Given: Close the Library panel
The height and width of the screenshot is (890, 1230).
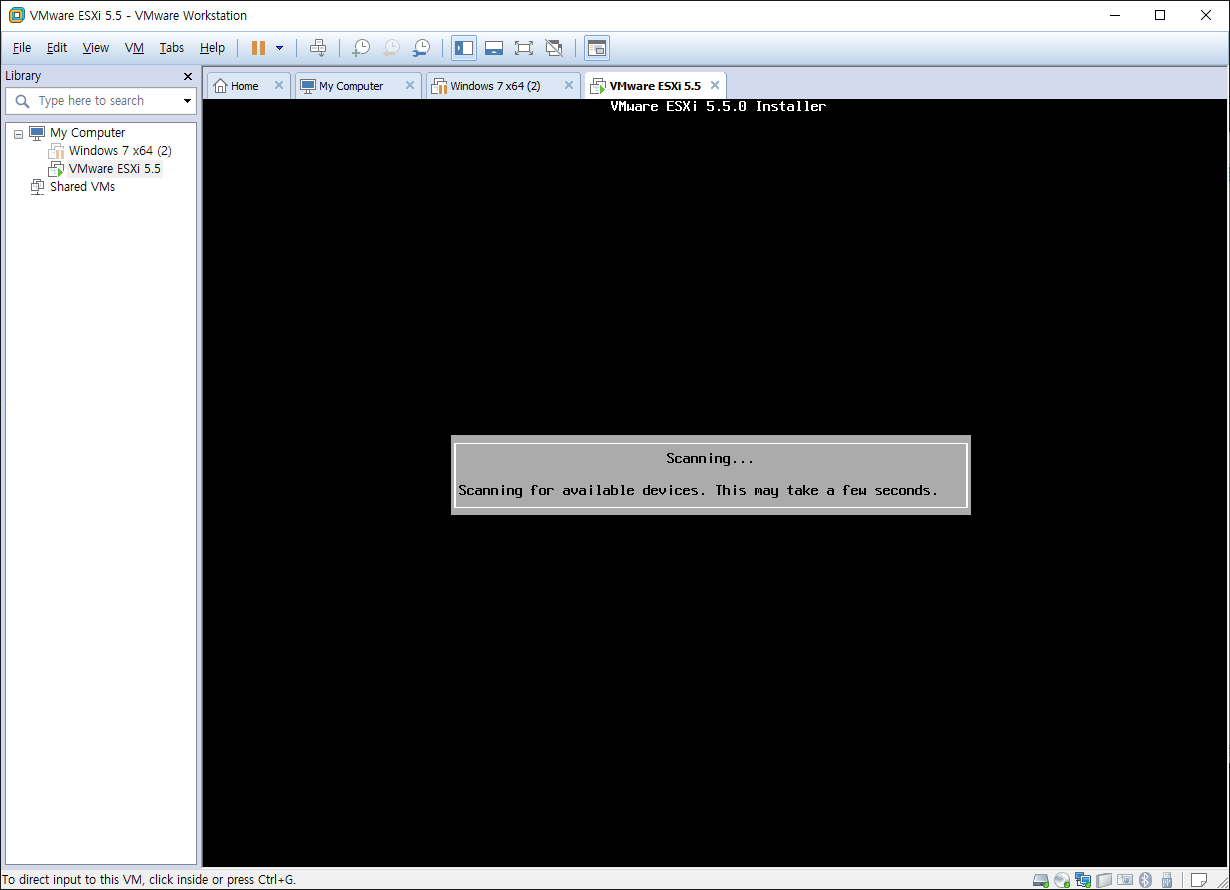Looking at the screenshot, I should [188, 76].
